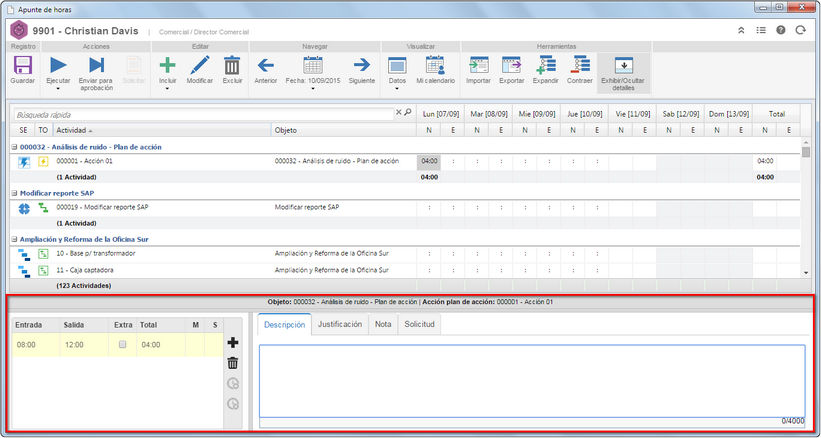This screenshot has width=821, height=438.
Task: Click the Total column header
Action: (x=776, y=114)
